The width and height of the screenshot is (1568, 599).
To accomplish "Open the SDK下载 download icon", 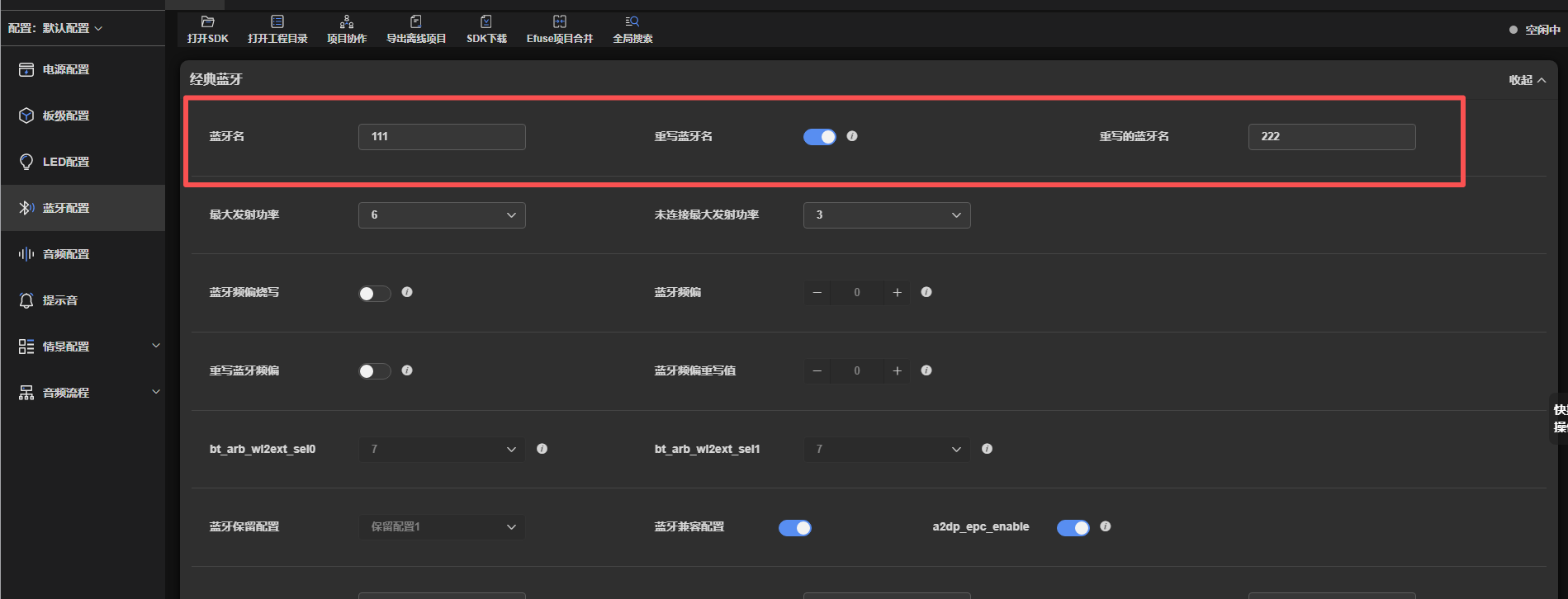I will [x=486, y=21].
